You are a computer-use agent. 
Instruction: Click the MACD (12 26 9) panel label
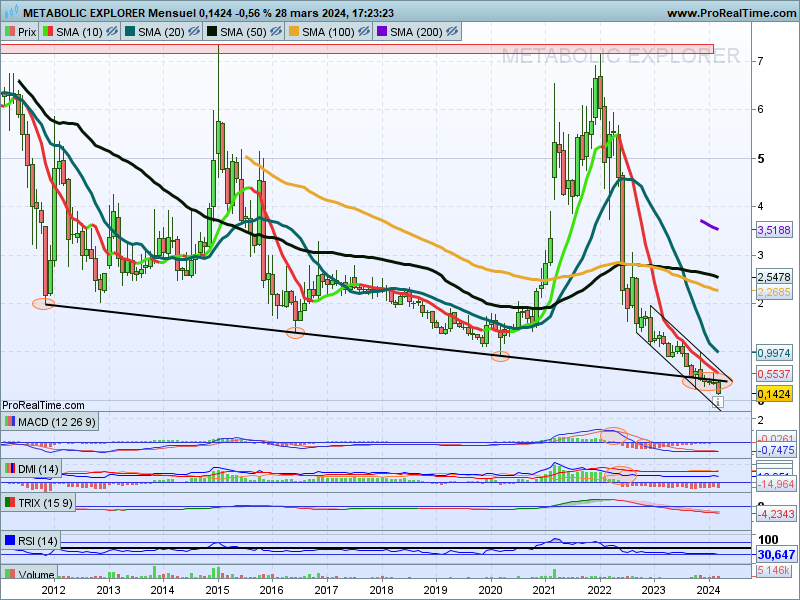coord(57,422)
